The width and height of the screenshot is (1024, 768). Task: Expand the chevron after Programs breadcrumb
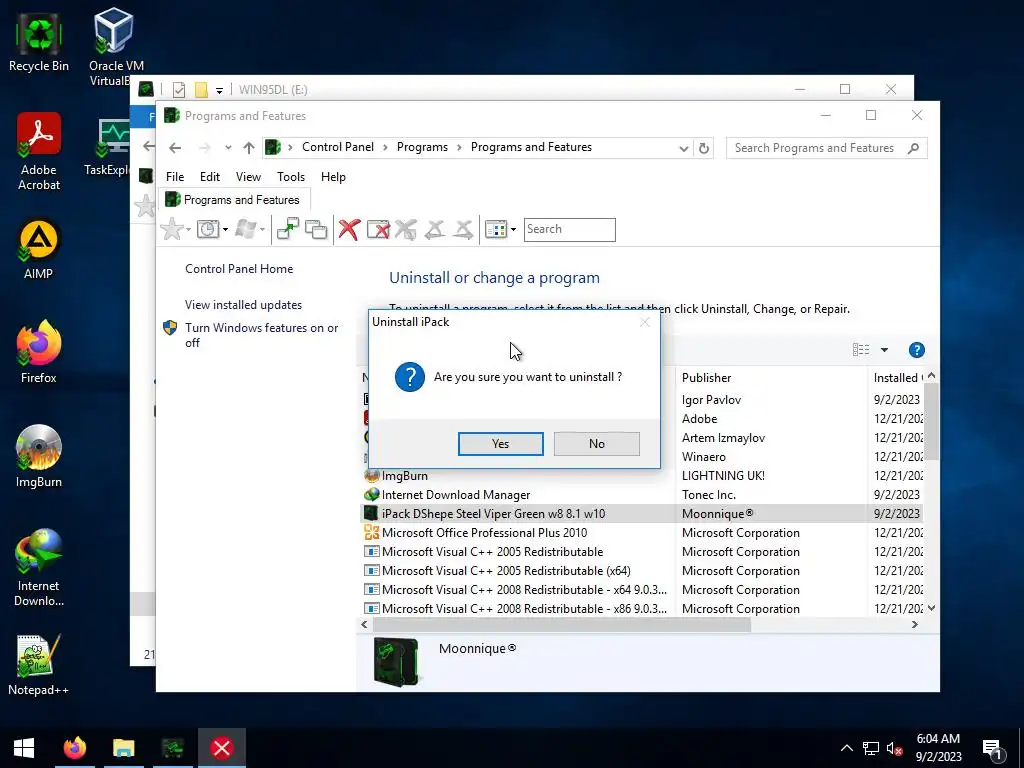459,148
